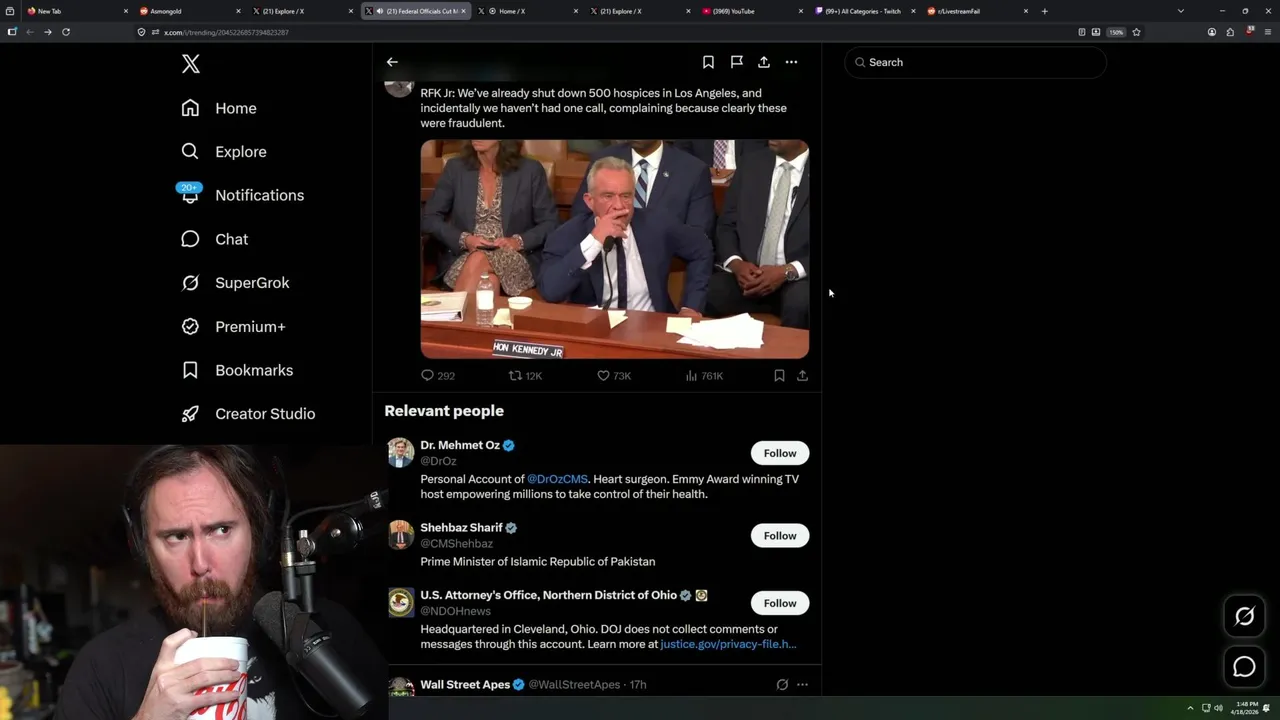Click the browser back arrow
This screenshot has height=720, width=1280.
click(29, 32)
